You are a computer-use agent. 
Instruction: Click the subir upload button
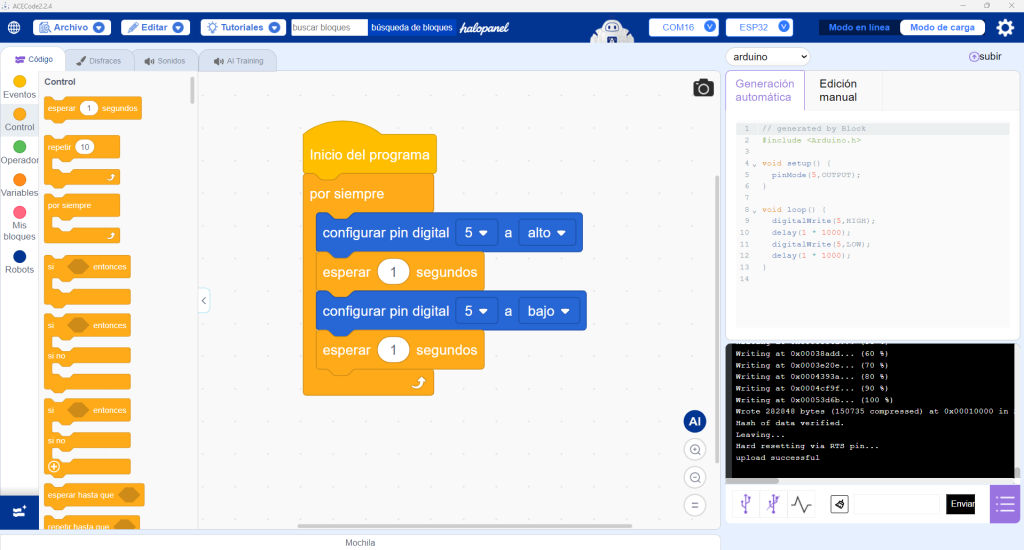pos(985,57)
